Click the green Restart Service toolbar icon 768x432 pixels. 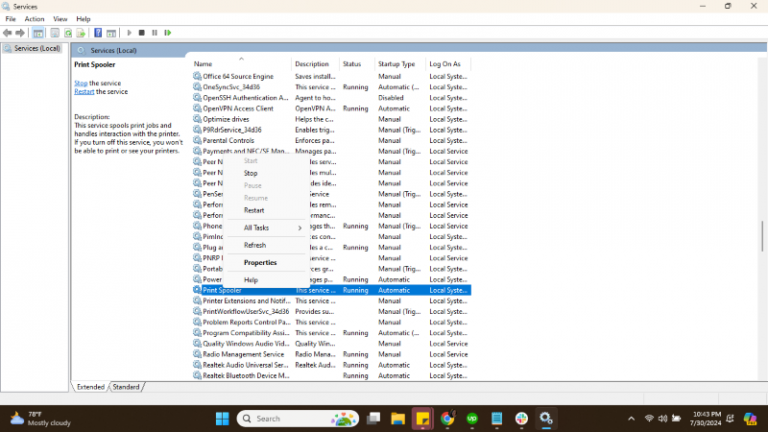[x=168, y=32]
